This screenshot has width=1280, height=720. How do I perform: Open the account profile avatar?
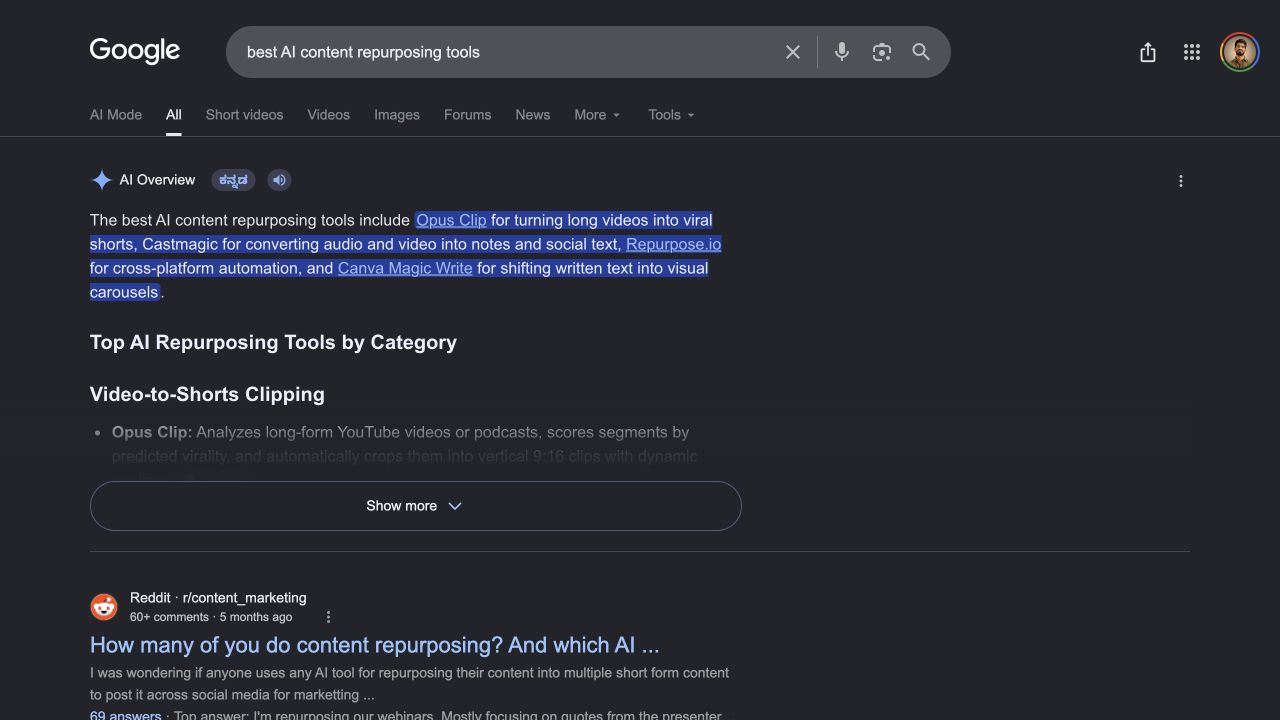coord(1240,52)
